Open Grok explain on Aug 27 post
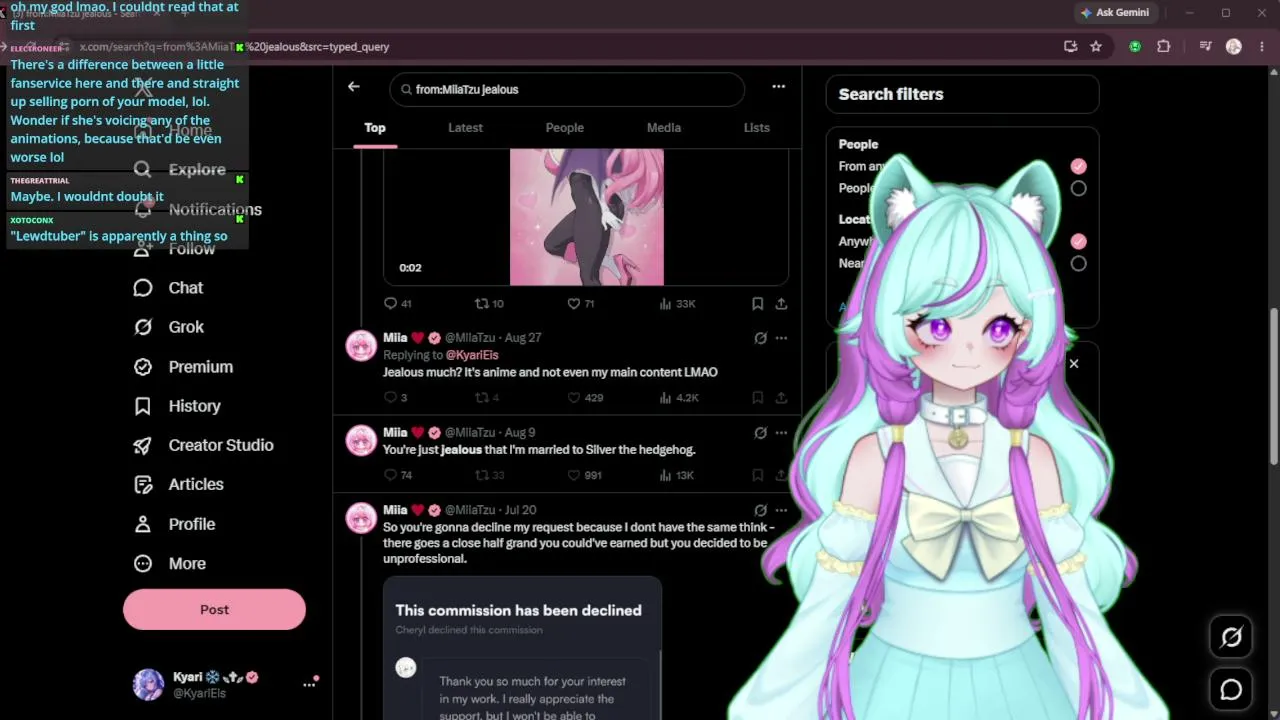1280x720 pixels. [760, 338]
